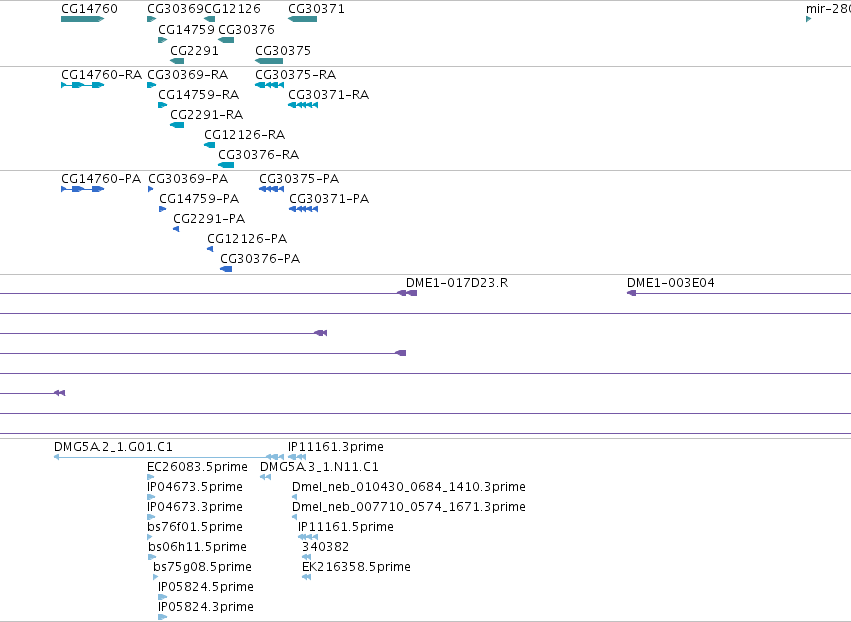
Task: Select the CG14759 gene label
Action: point(186,29)
